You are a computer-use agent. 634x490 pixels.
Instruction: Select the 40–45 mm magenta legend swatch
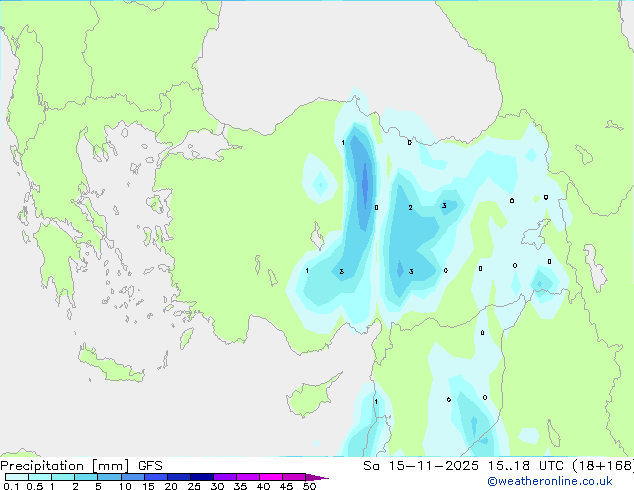[271, 477]
